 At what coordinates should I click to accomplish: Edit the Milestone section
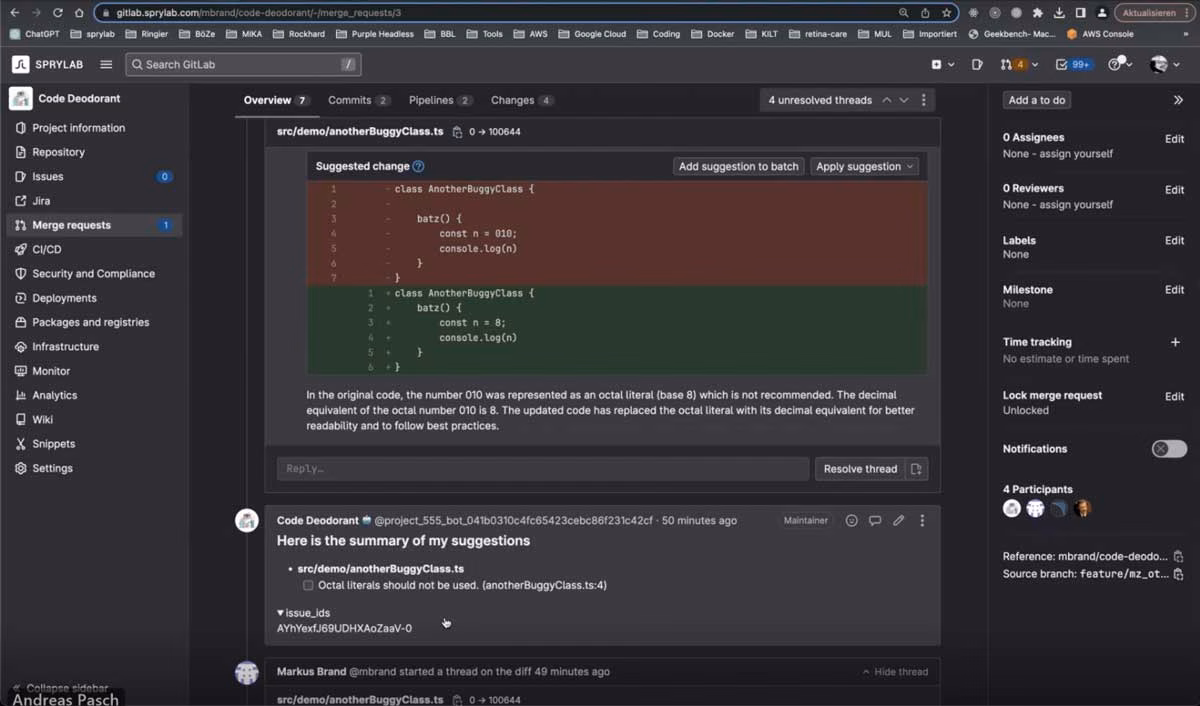(x=1174, y=289)
